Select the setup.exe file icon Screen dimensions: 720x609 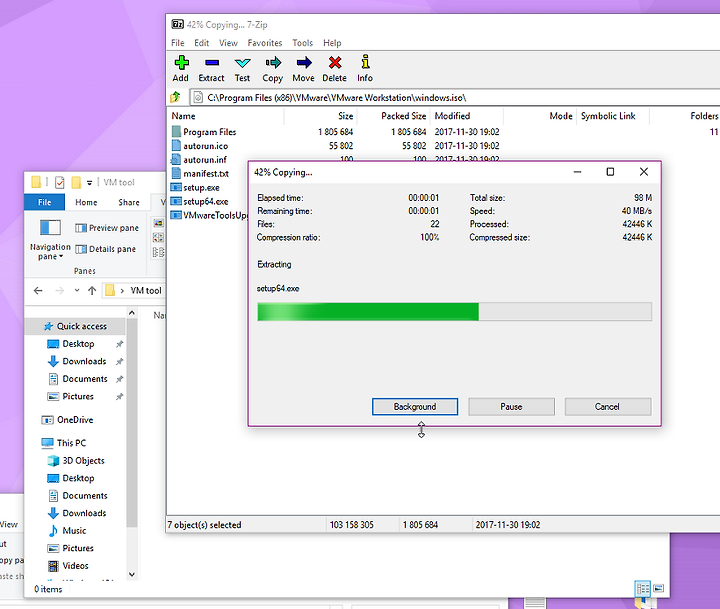(176, 187)
